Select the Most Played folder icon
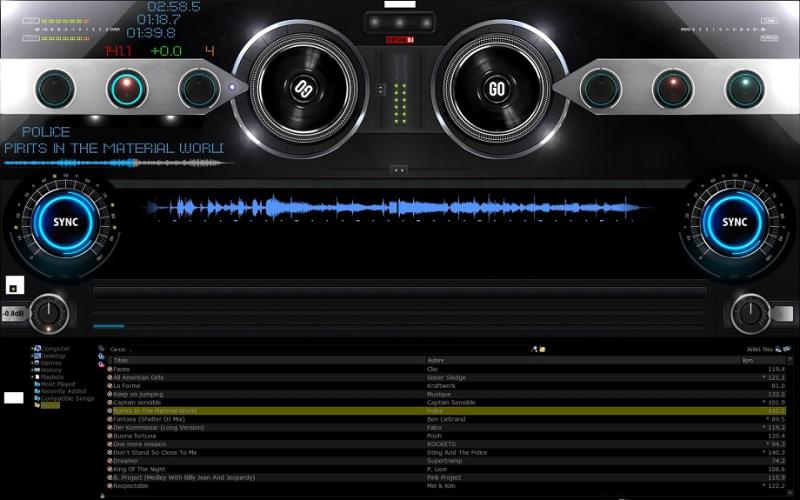800x500 pixels. (37, 384)
